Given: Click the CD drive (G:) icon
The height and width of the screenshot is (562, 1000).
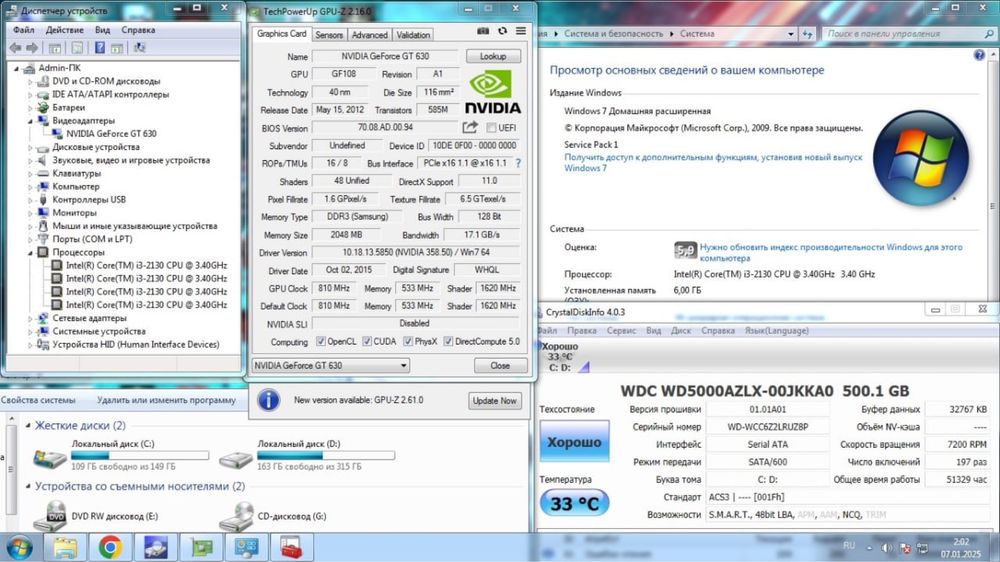Looking at the screenshot, I should pos(235,515).
